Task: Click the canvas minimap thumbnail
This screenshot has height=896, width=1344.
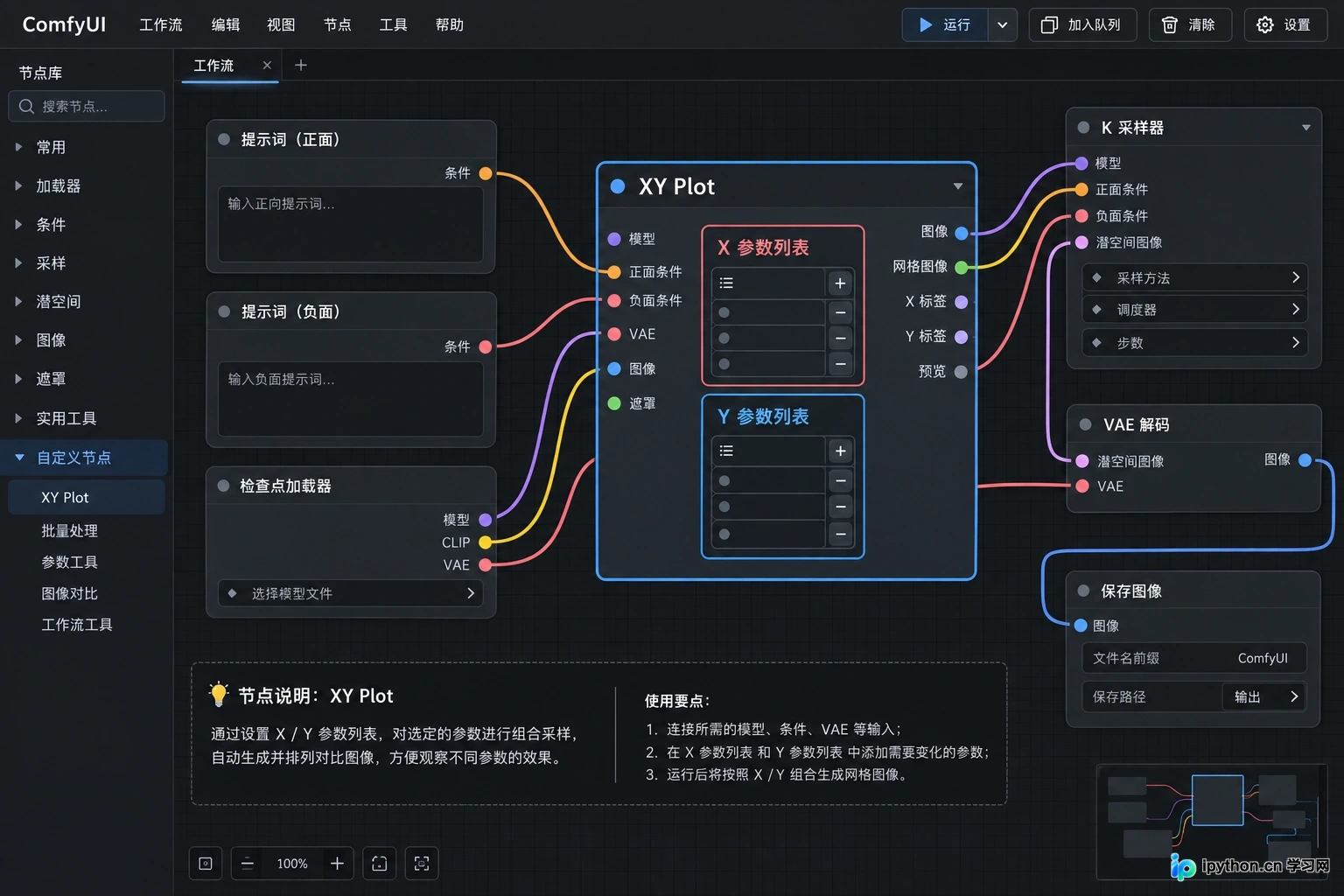Action: 1212,821
